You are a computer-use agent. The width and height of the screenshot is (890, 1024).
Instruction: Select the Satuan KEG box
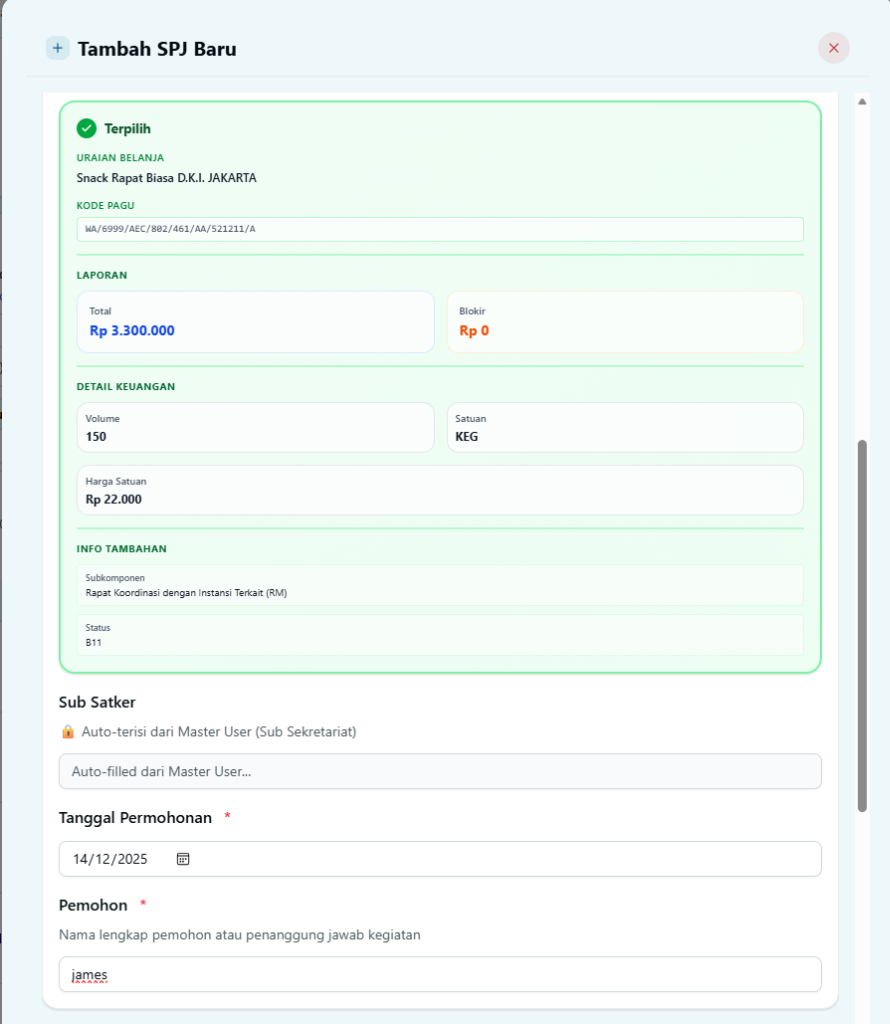(x=625, y=428)
